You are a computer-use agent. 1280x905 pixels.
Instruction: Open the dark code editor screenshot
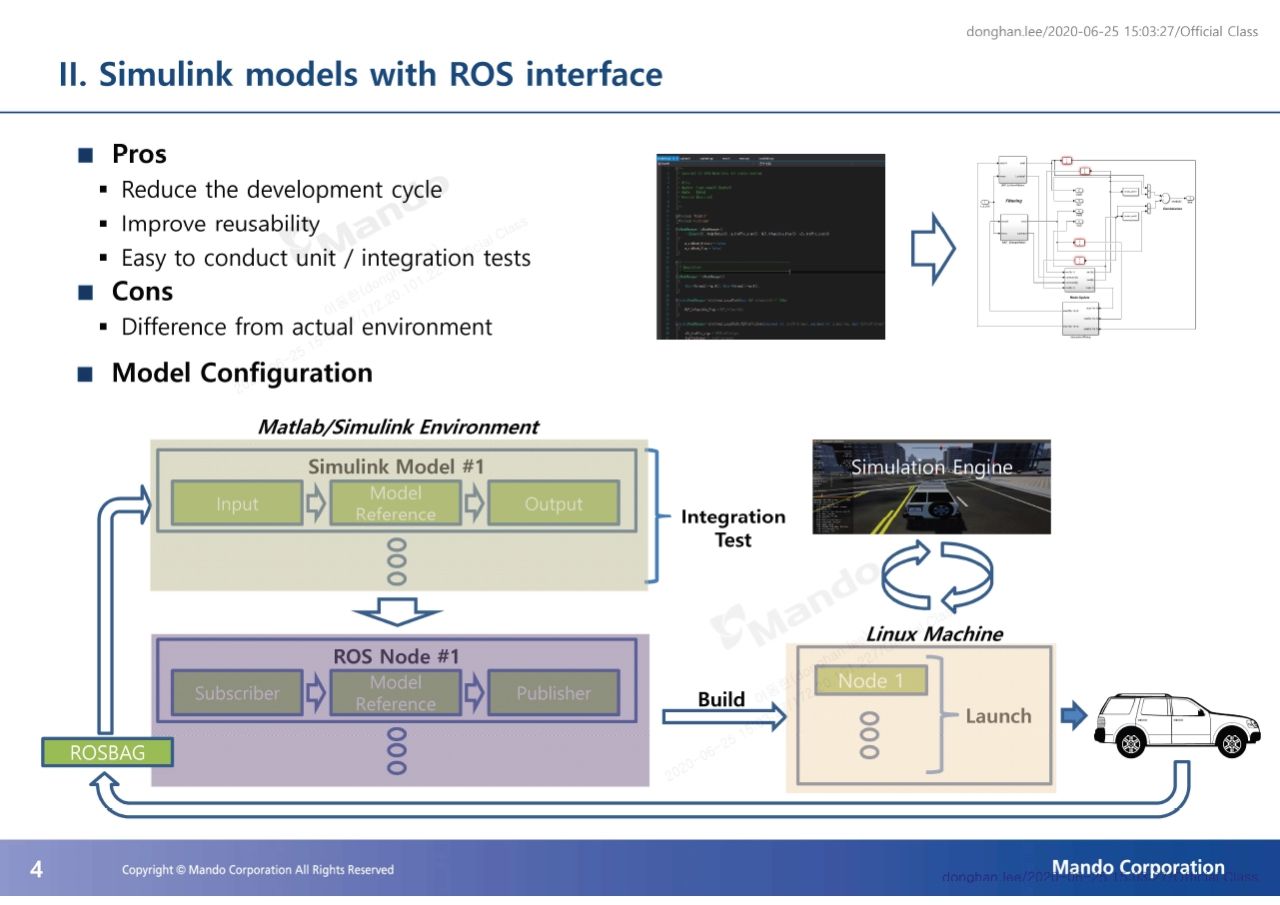771,246
